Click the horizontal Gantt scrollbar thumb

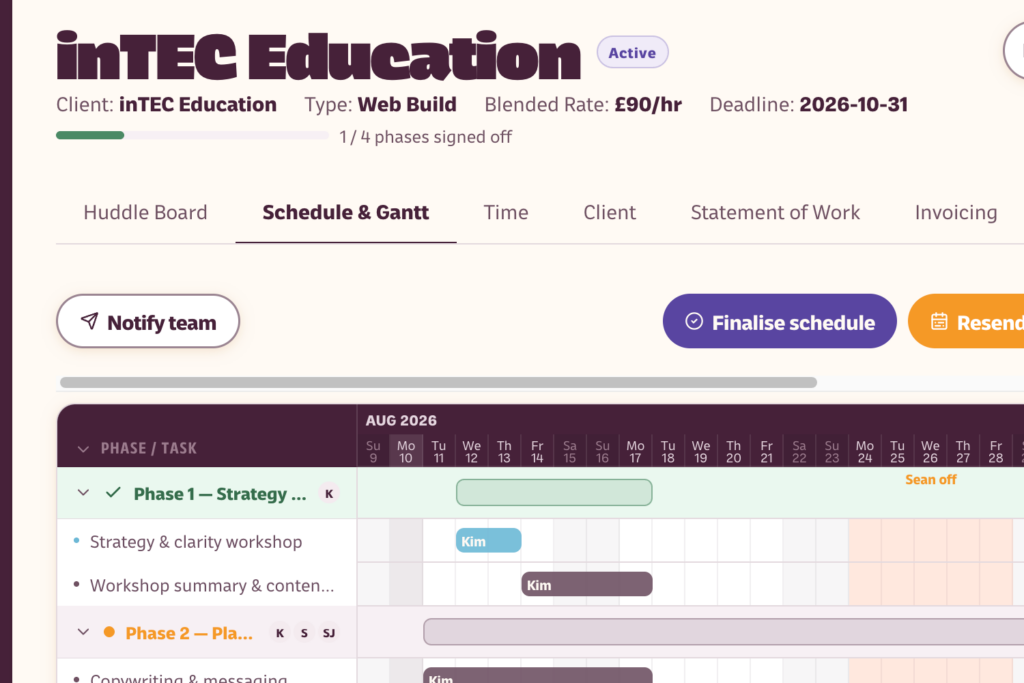pos(438,383)
